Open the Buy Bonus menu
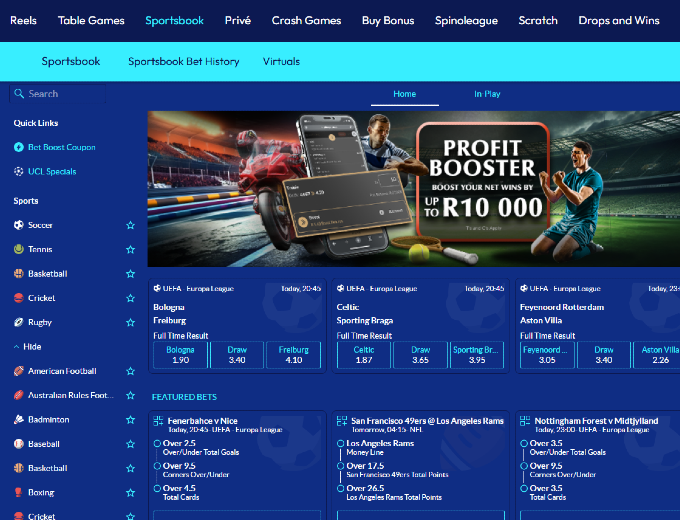Screen dimensions: 680x520 pyautogui.click(x=388, y=20)
